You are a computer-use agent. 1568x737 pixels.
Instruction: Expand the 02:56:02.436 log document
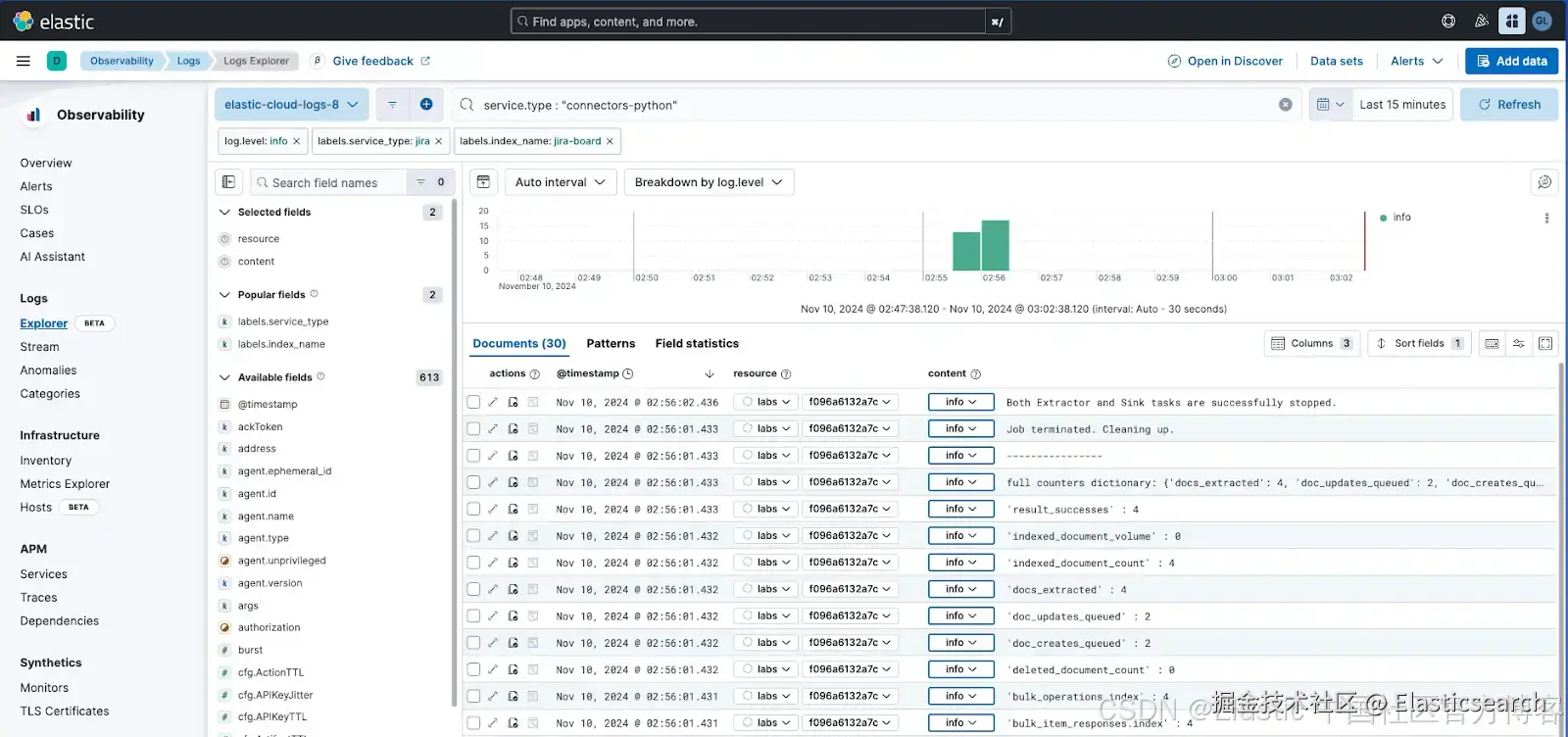pyautogui.click(x=493, y=402)
